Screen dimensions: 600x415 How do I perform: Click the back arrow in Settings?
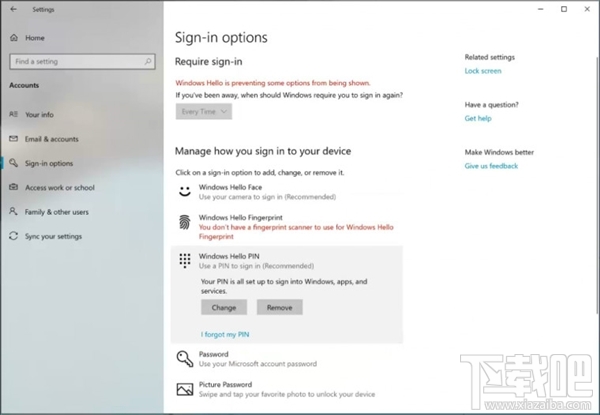(13, 9)
